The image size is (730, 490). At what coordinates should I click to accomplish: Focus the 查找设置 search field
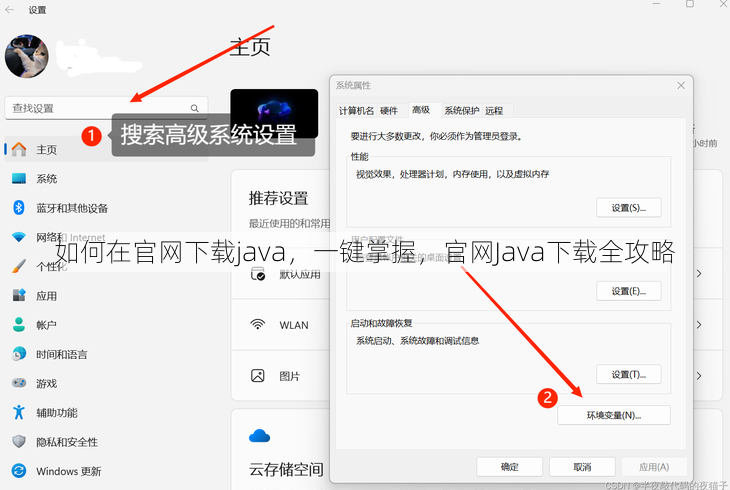coord(106,108)
